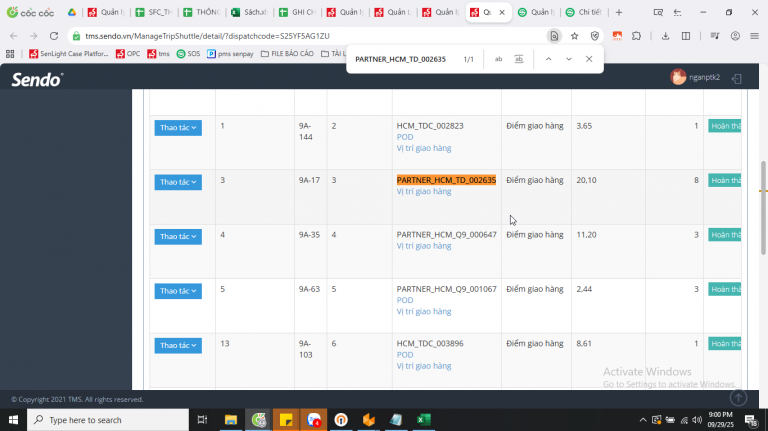Open browser main menu hamburger icon
This screenshot has width=768, height=431.
(x=754, y=36)
